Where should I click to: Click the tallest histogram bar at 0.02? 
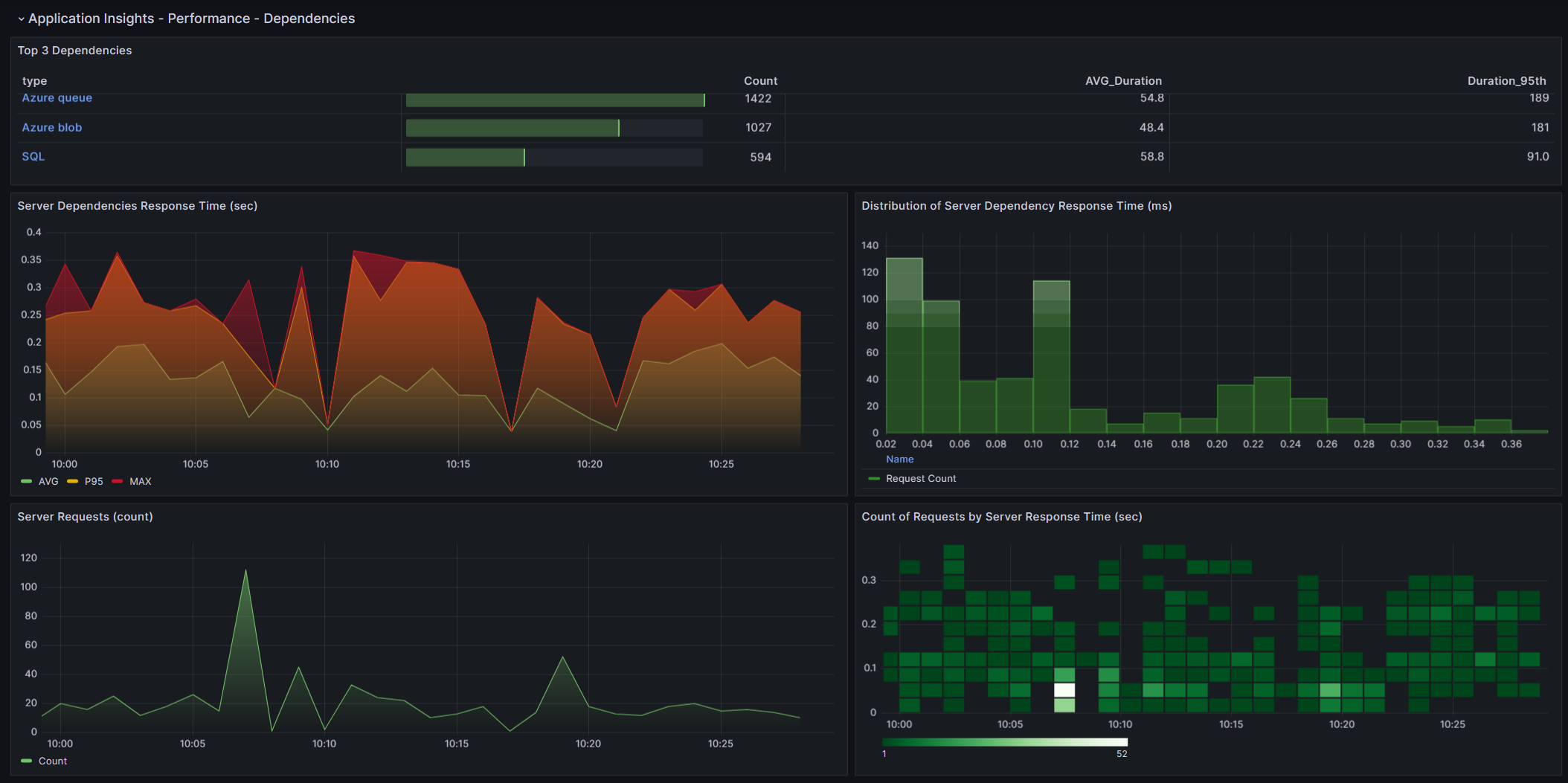(x=905, y=346)
